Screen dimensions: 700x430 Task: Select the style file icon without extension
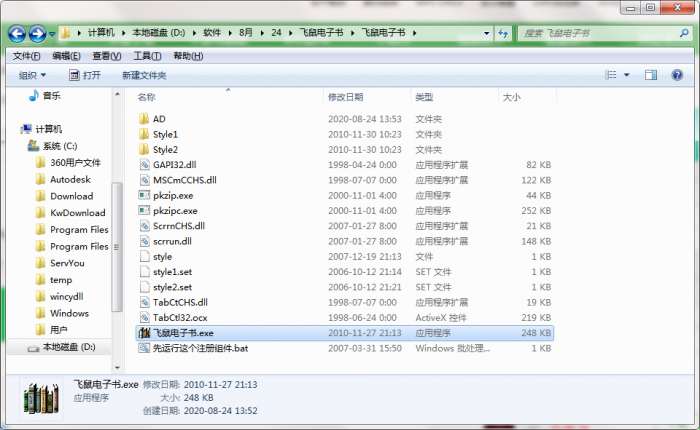click(x=144, y=257)
